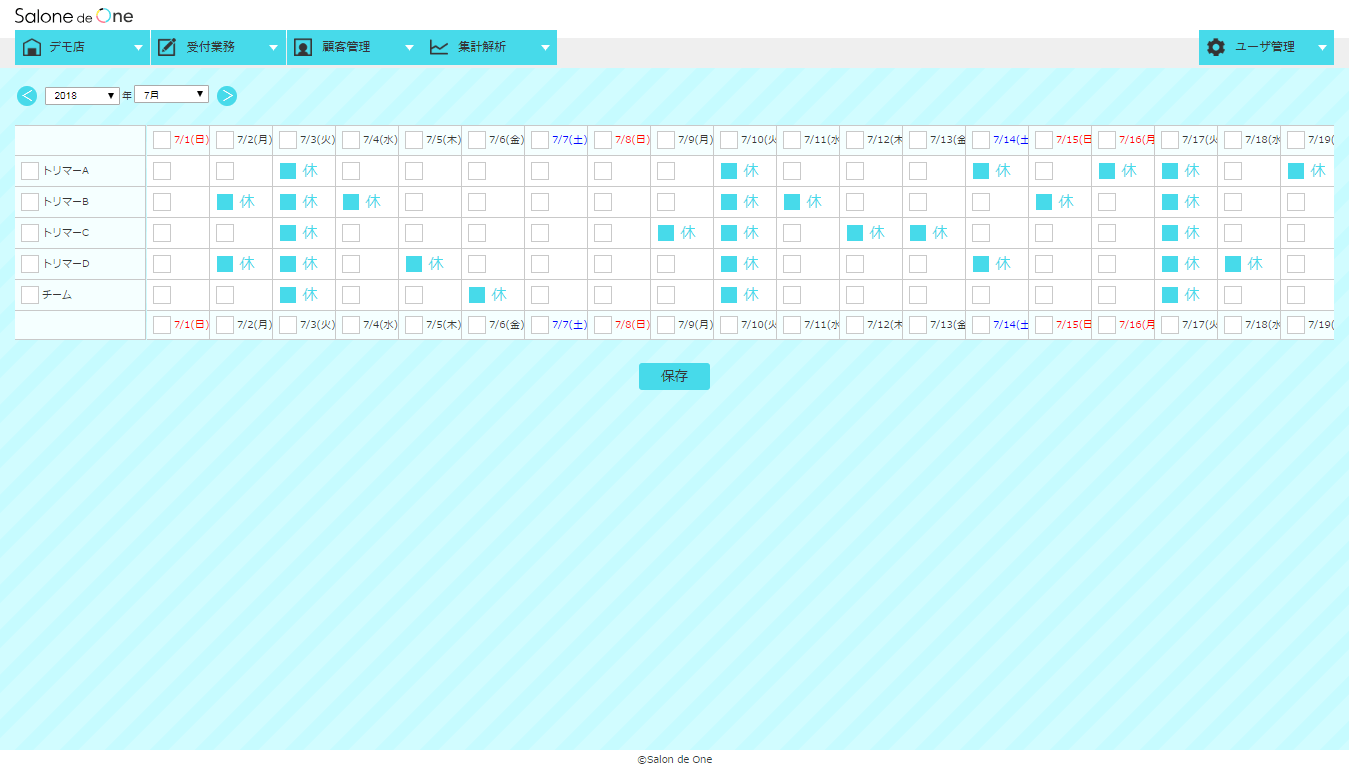Screen dimensions: 1349x770
Task: Go to next month with right arrow icon
Action: pyautogui.click(x=227, y=95)
